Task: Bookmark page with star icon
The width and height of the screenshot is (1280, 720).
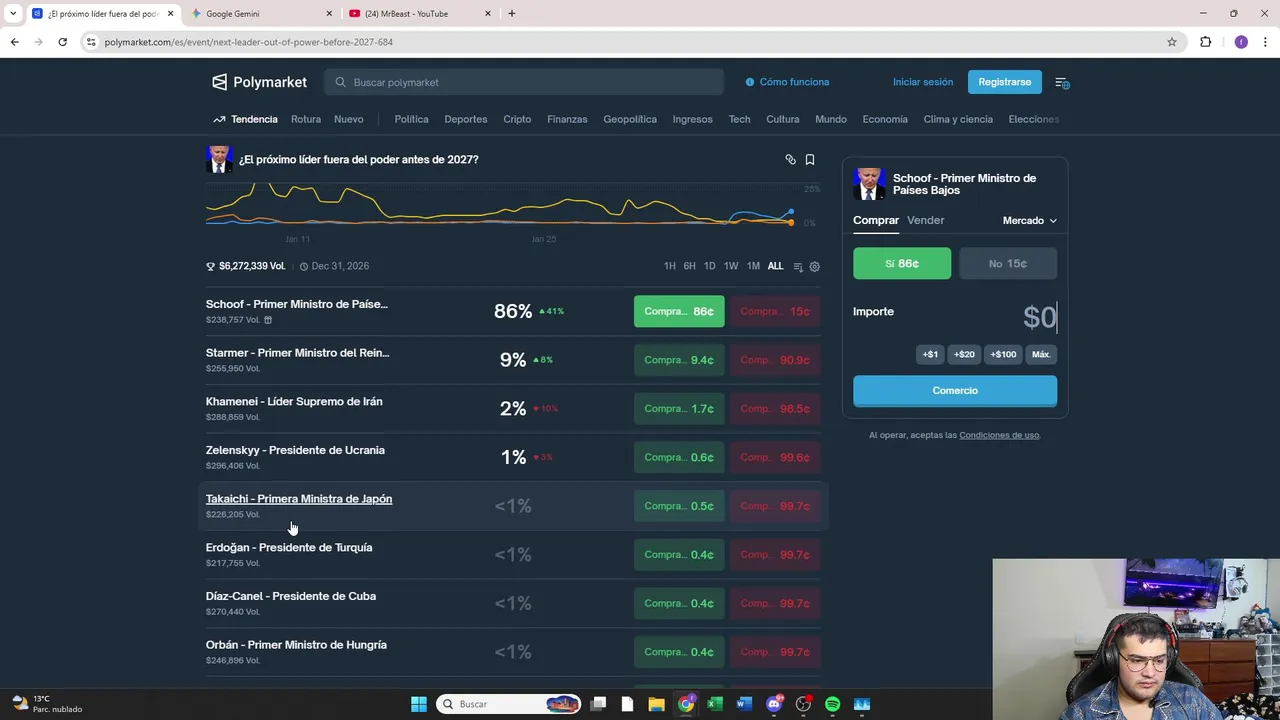Action: pos(1172,42)
